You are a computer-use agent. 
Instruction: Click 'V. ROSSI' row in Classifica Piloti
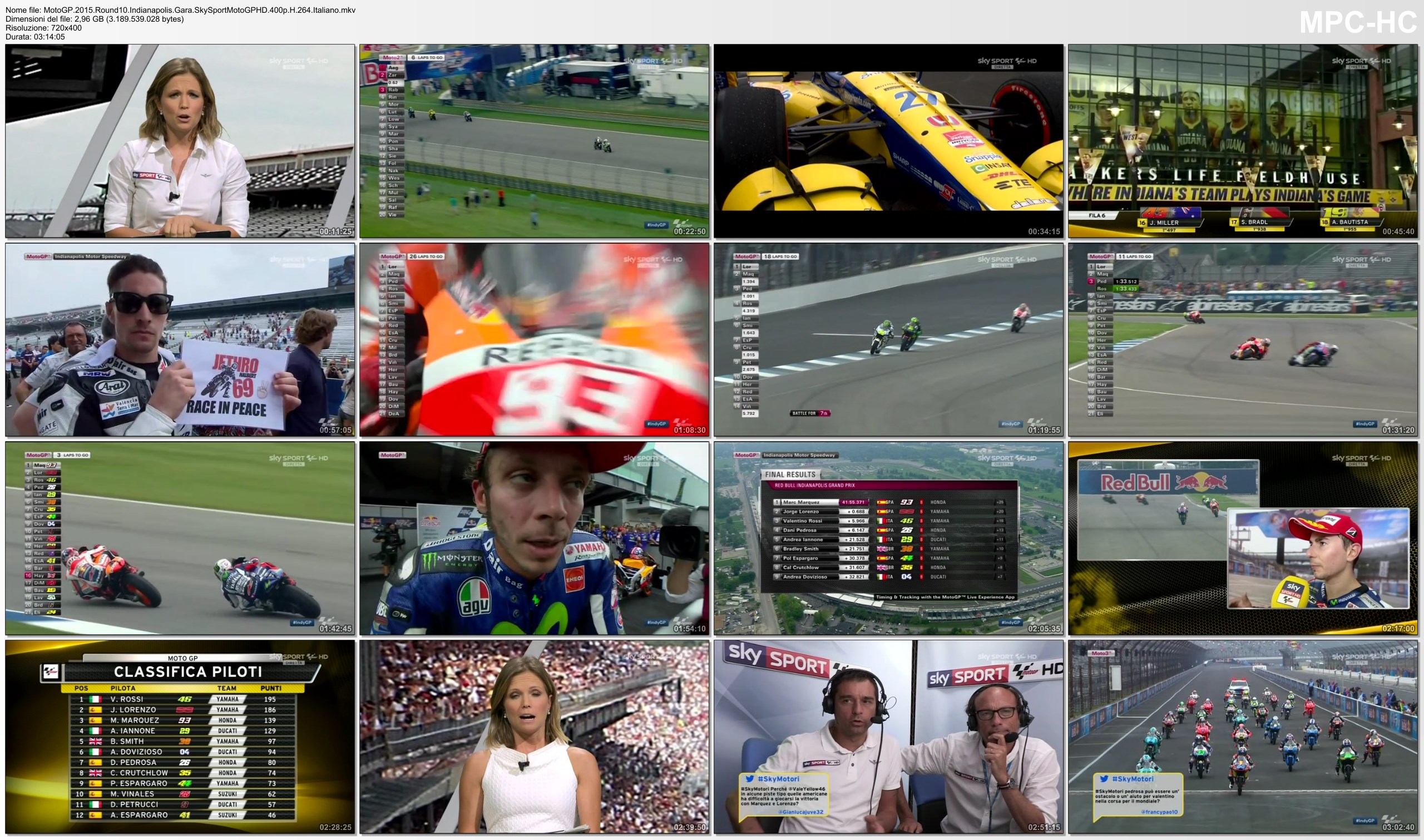tap(182, 699)
